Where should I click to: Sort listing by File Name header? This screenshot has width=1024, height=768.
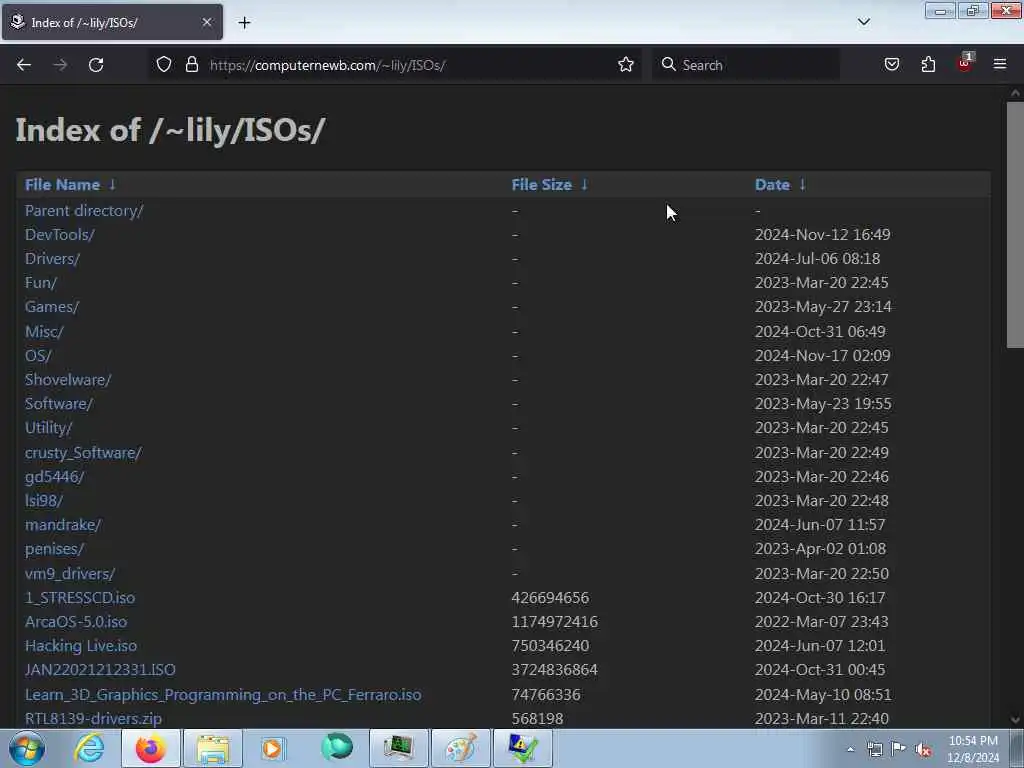tap(62, 185)
